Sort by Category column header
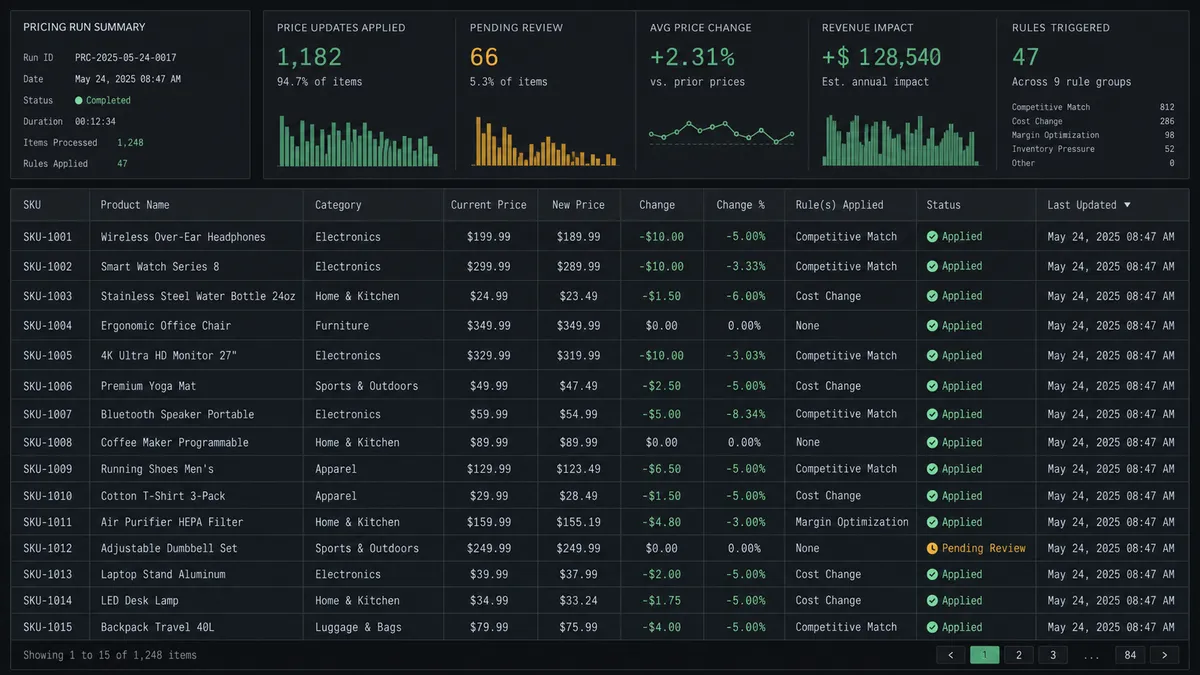Image resolution: width=1200 pixels, height=675 pixels. coord(338,205)
